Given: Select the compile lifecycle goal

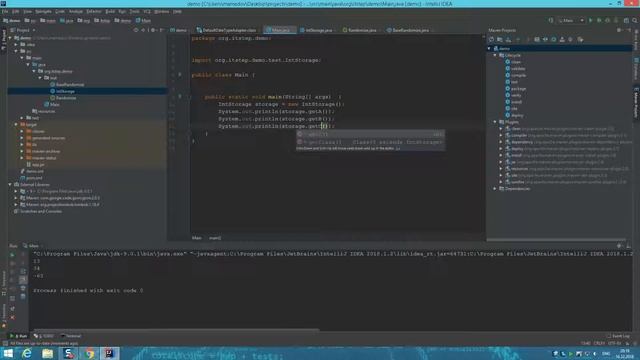Looking at the screenshot, I should coord(516,75).
